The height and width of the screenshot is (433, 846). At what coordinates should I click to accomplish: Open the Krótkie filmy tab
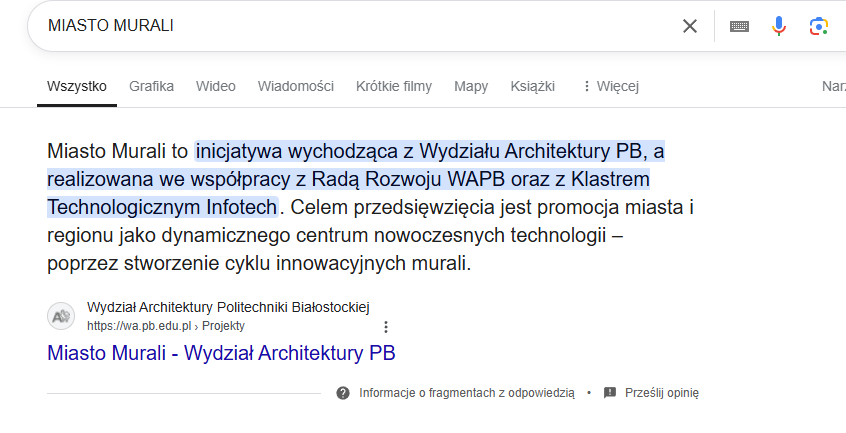click(394, 86)
